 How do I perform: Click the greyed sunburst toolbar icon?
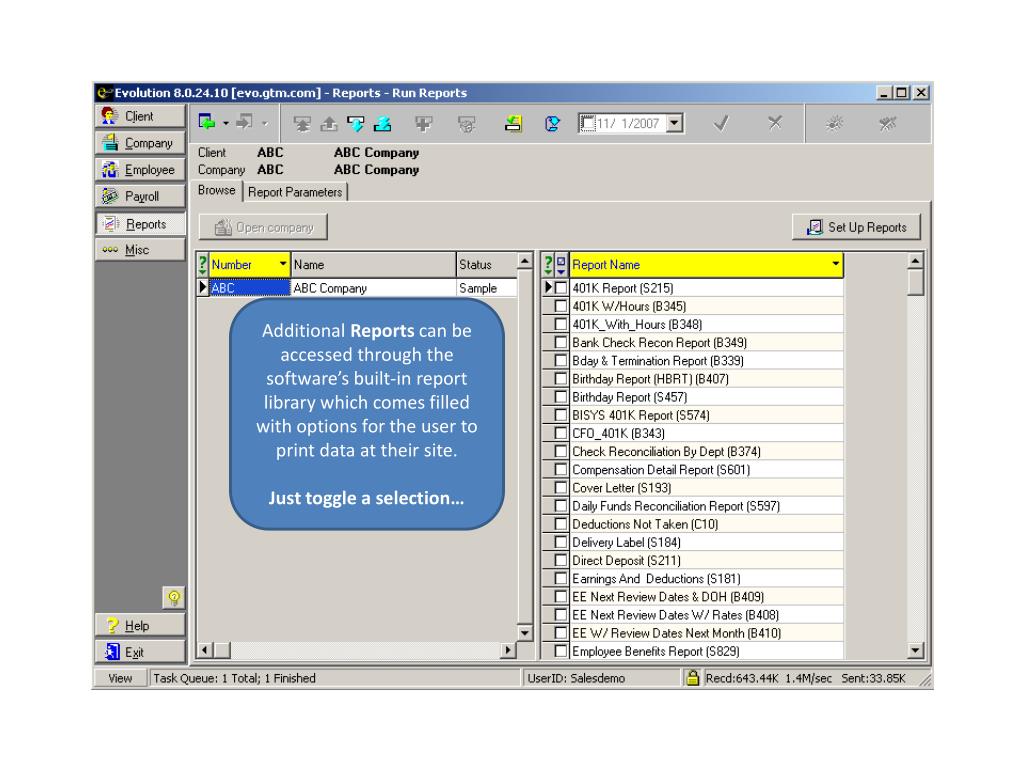tap(834, 123)
